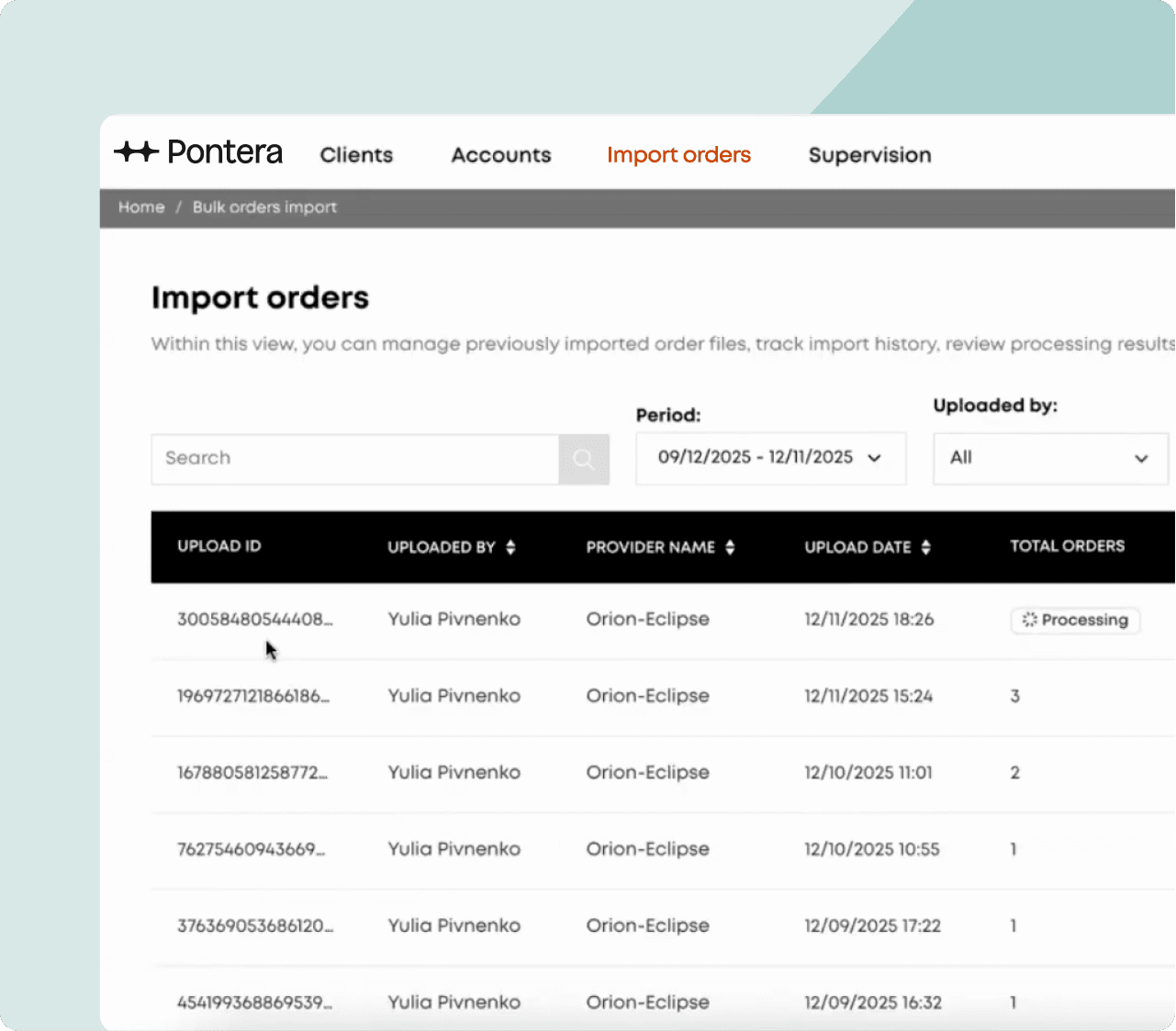
Task: Click upload date 12/09/2025 17:22
Action: [x=873, y=926]
